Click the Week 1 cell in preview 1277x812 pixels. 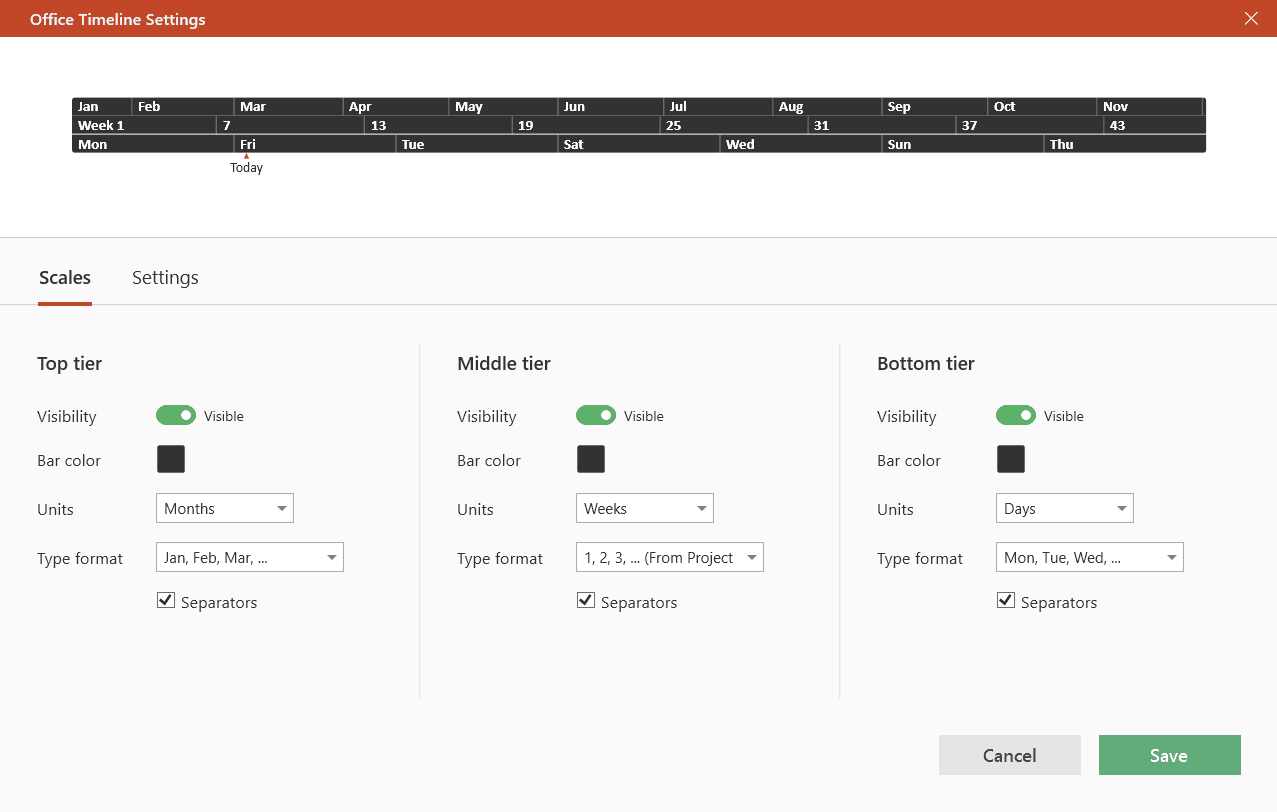point(144,125)
